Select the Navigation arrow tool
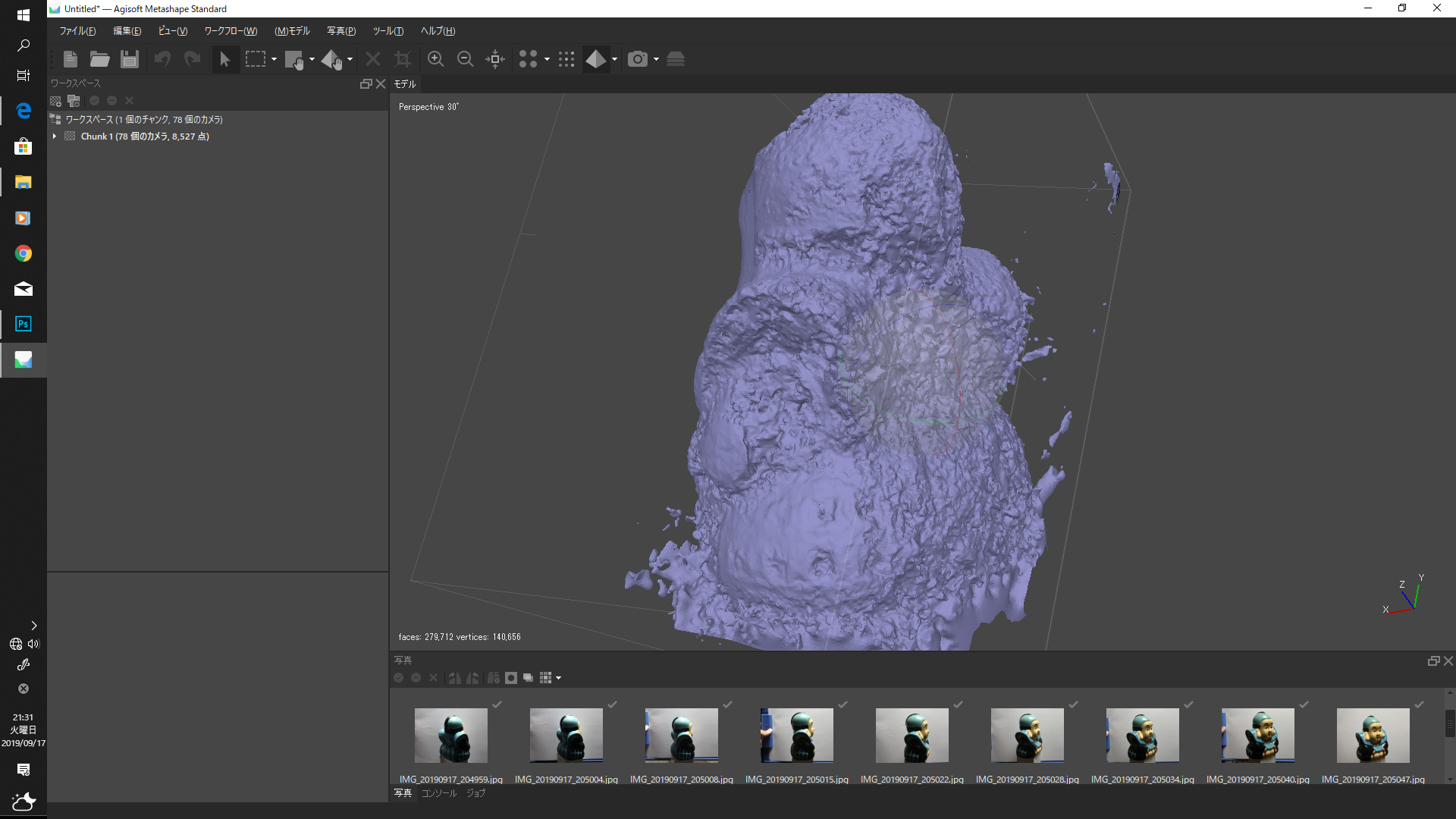 [224, 59]
